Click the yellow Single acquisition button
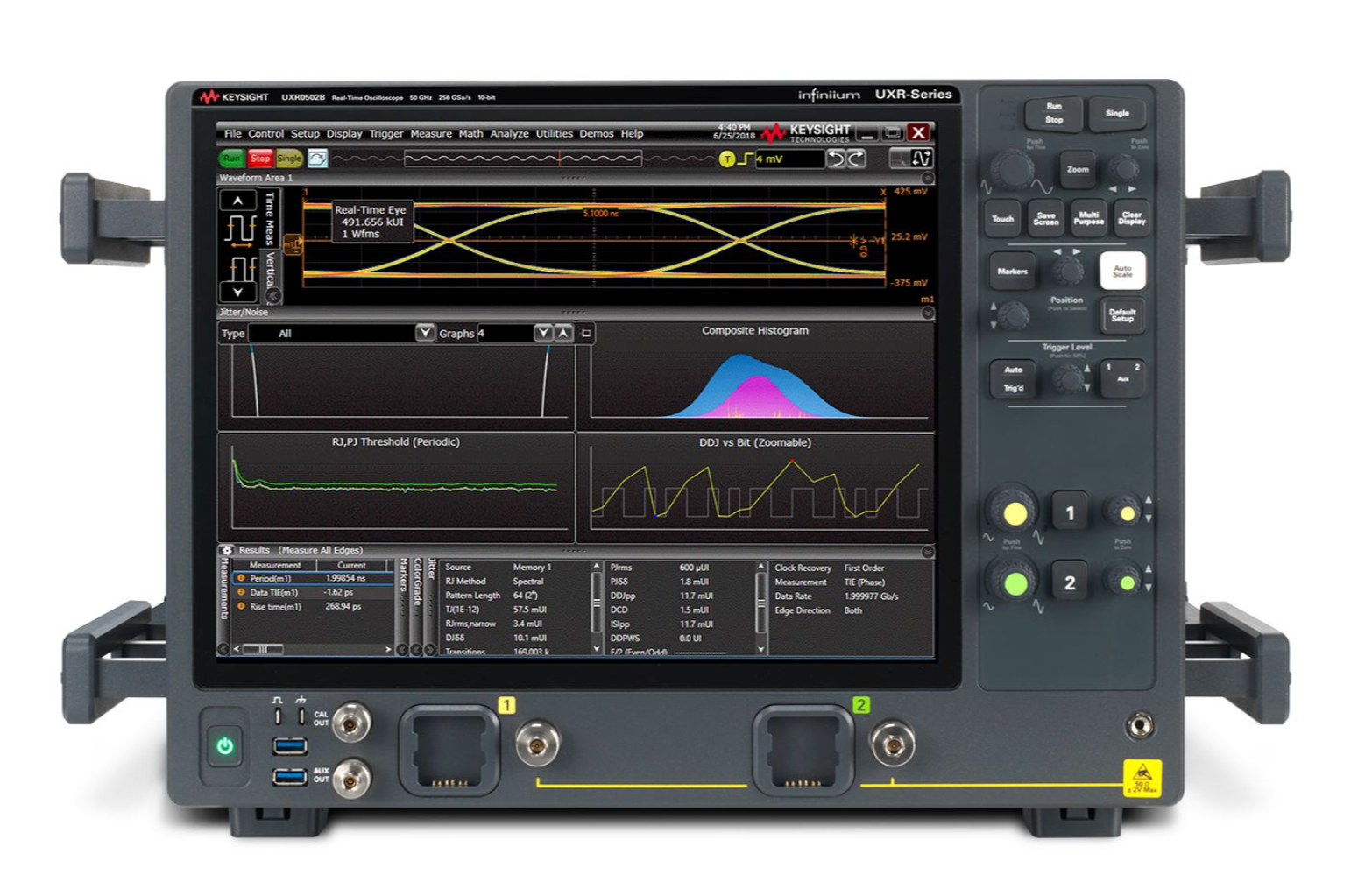The width and height of the screenshot is (1372, 882). click(289, 159)
